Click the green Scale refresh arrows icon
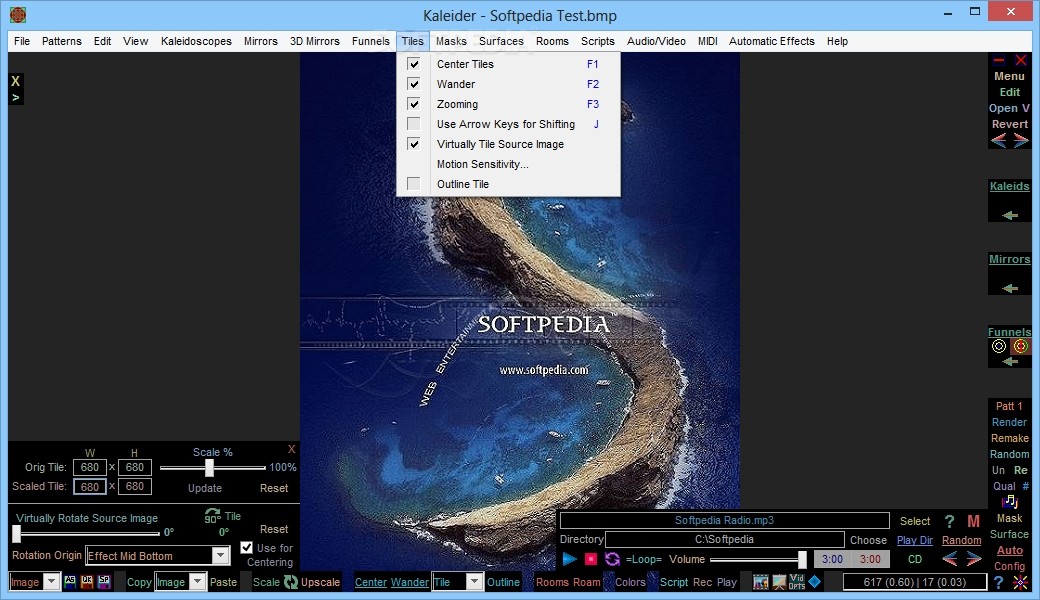The width and height of the screenshot is (1040, 600). pos(291,581)
